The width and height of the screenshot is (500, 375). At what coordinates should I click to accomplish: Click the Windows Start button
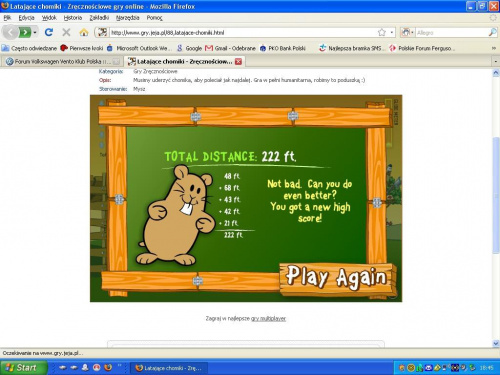pos(23,368)
